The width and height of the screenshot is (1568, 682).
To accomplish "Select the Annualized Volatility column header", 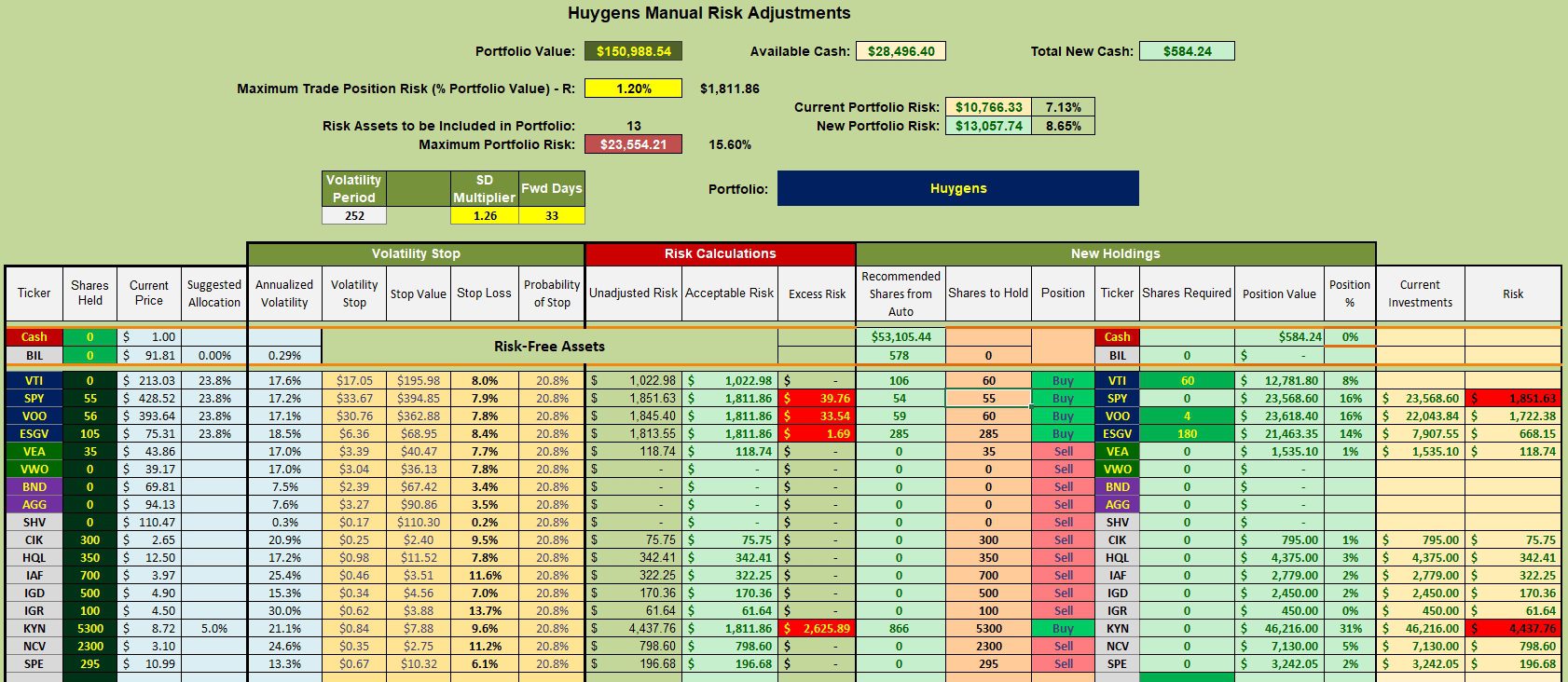I will pos(284,293).
